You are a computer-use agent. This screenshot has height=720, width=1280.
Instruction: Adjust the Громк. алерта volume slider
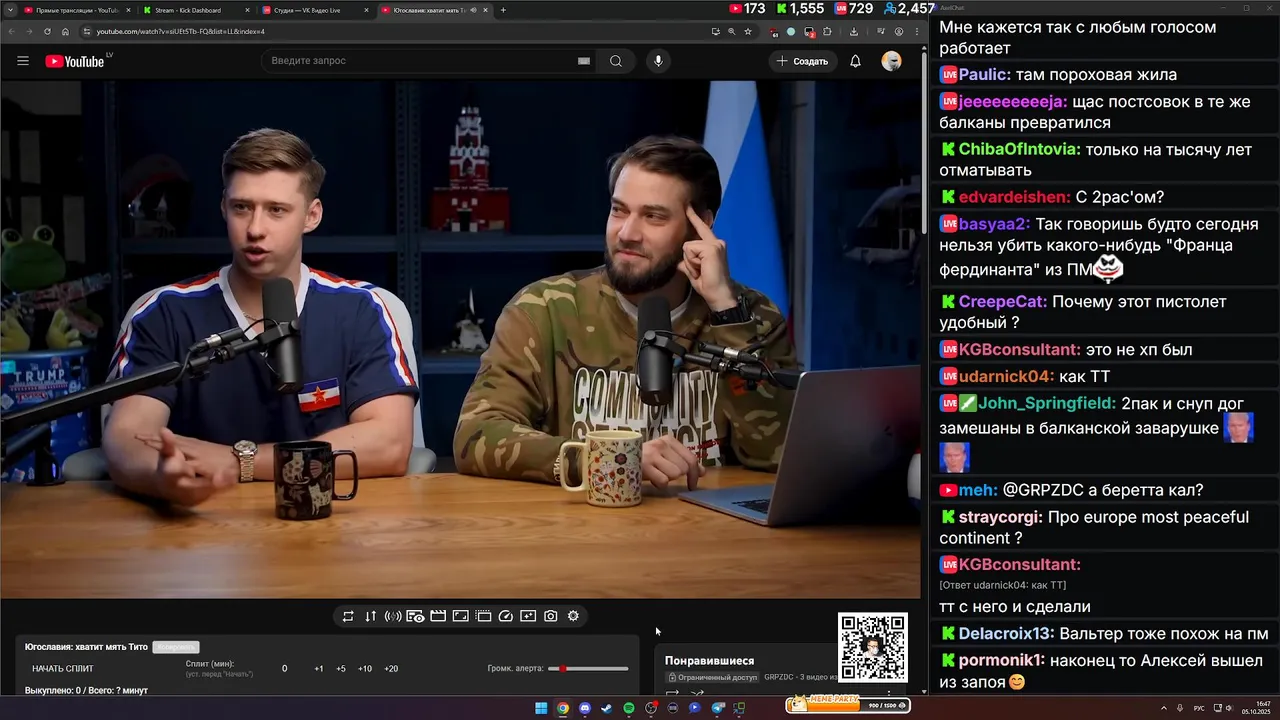(x=588, y=668)
